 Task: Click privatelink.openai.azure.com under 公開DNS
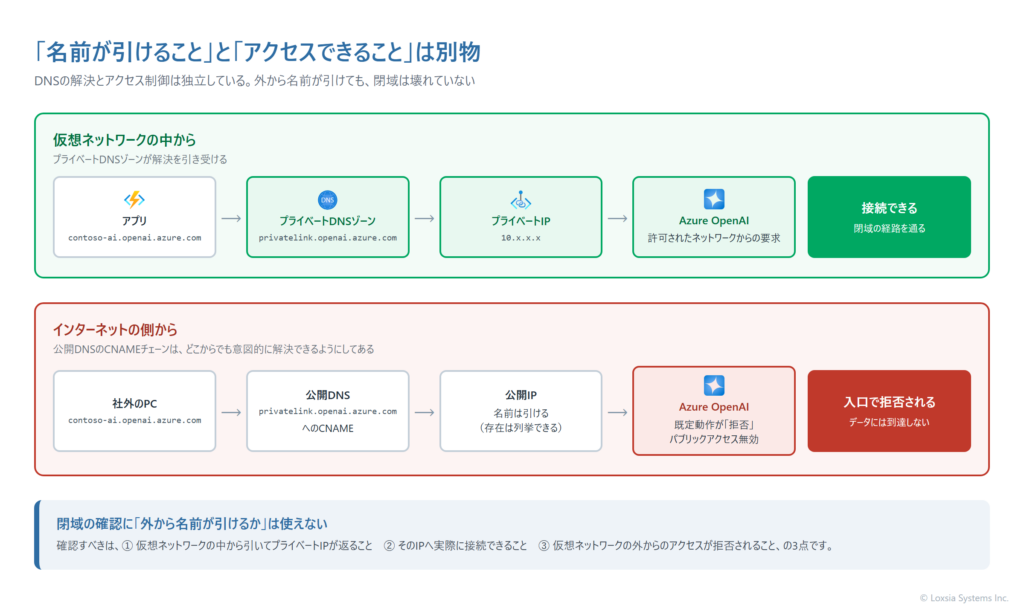click(328, 411)
